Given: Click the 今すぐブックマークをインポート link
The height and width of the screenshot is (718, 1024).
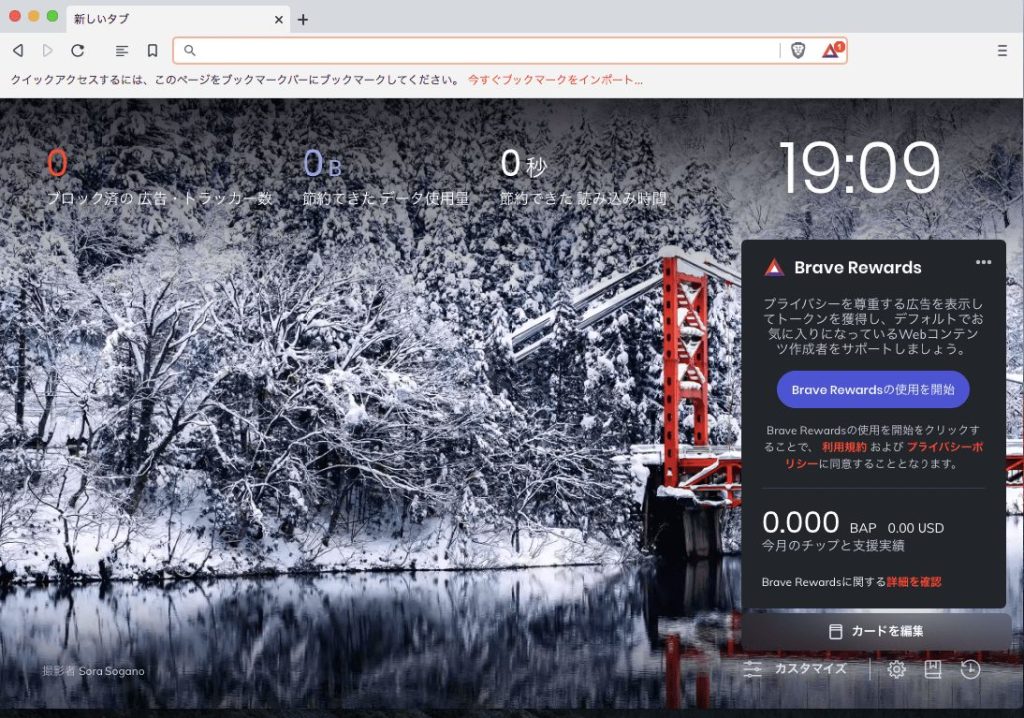Looking at the screenshot, I should (555, 80).
